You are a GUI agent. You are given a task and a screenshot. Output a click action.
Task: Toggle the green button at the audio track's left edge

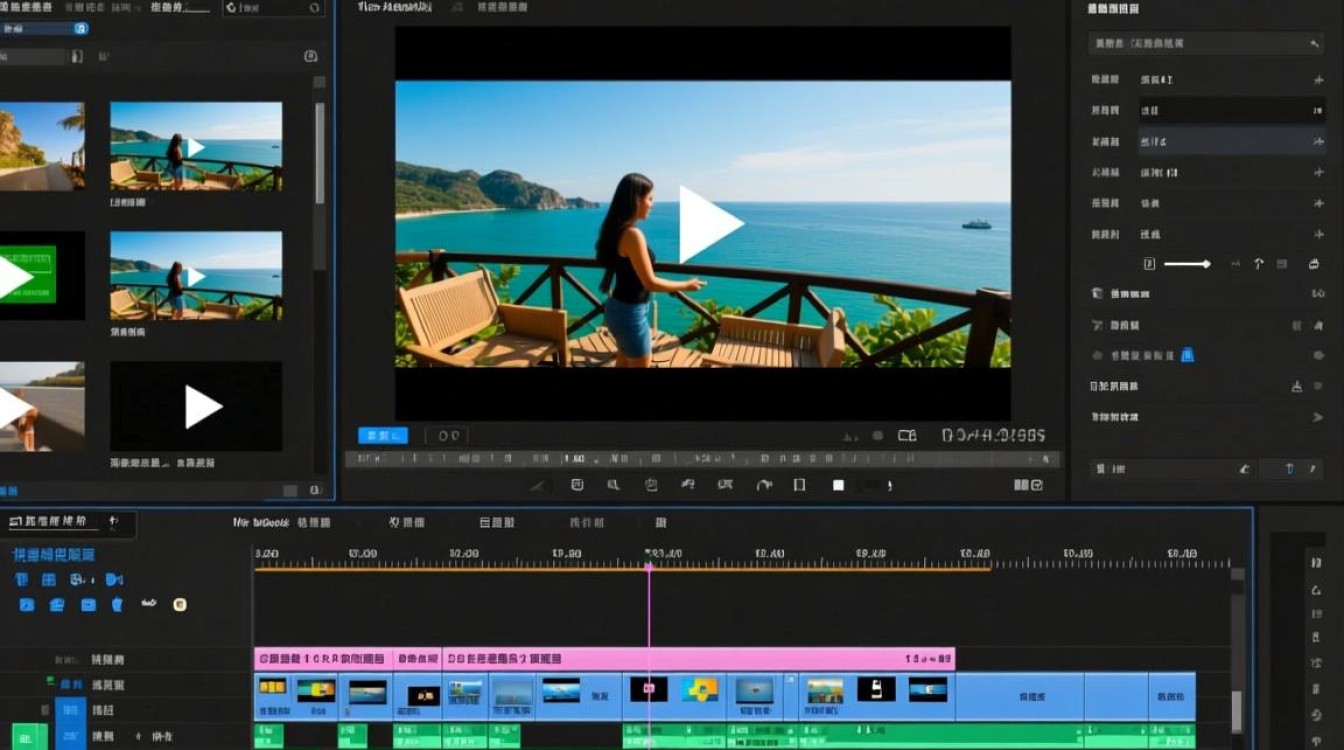[28, 736]
